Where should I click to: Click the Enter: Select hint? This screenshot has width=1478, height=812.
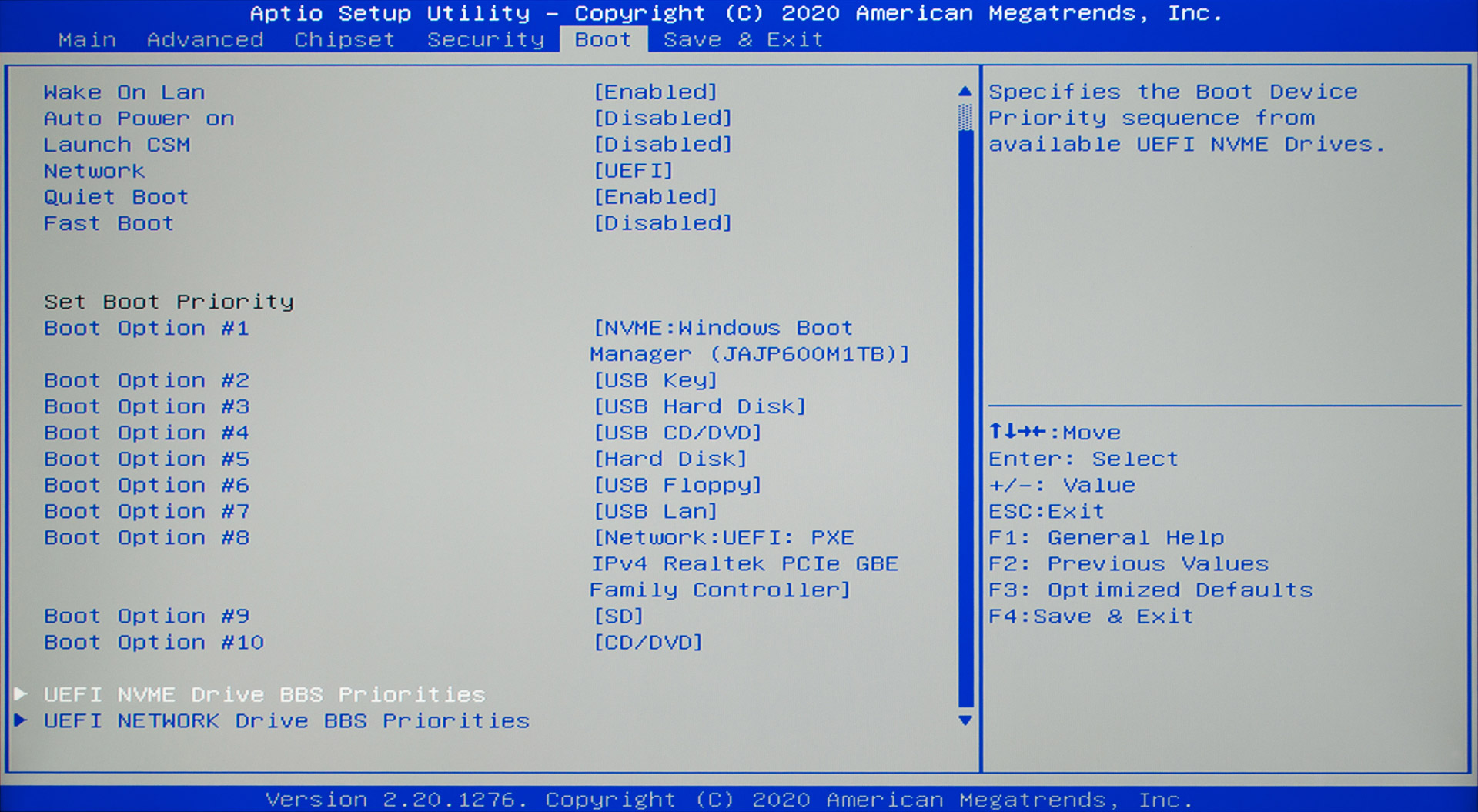[1083, 459]
